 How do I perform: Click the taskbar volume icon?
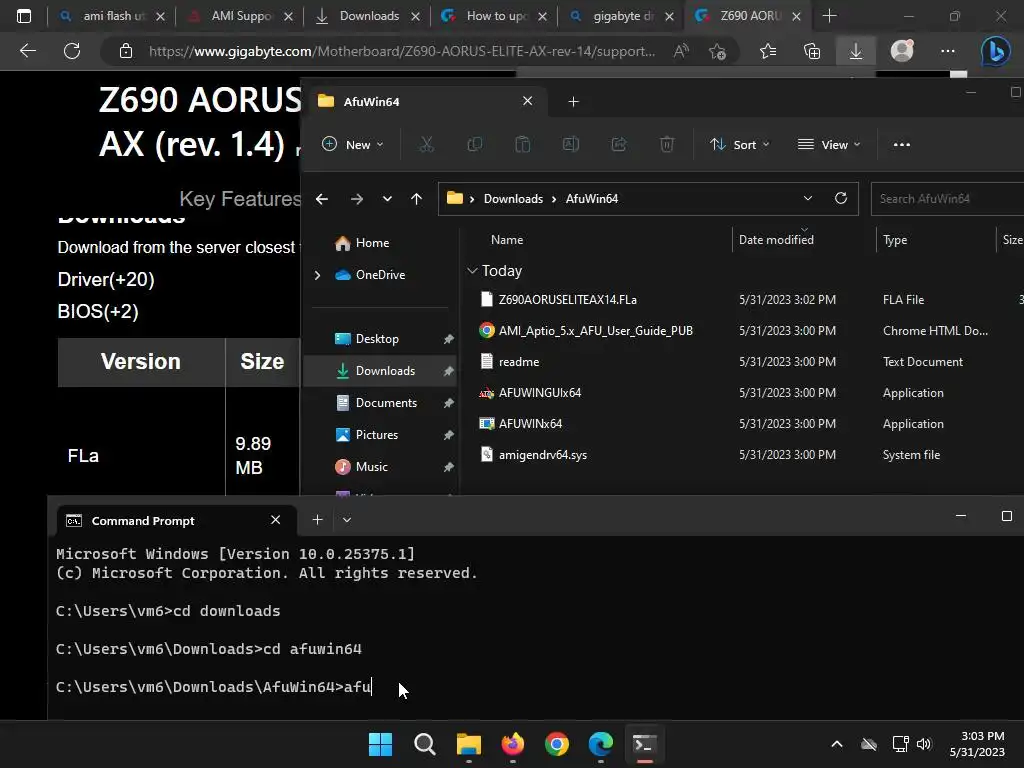923,744
